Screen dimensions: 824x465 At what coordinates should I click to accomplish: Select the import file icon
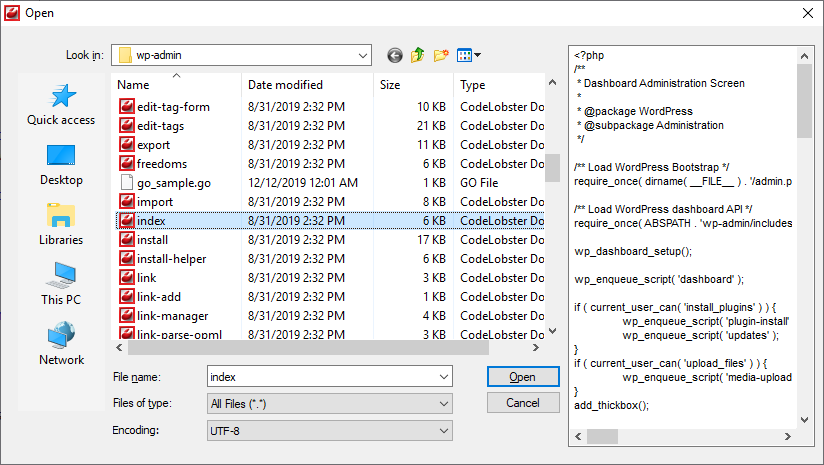click(127, 201)
